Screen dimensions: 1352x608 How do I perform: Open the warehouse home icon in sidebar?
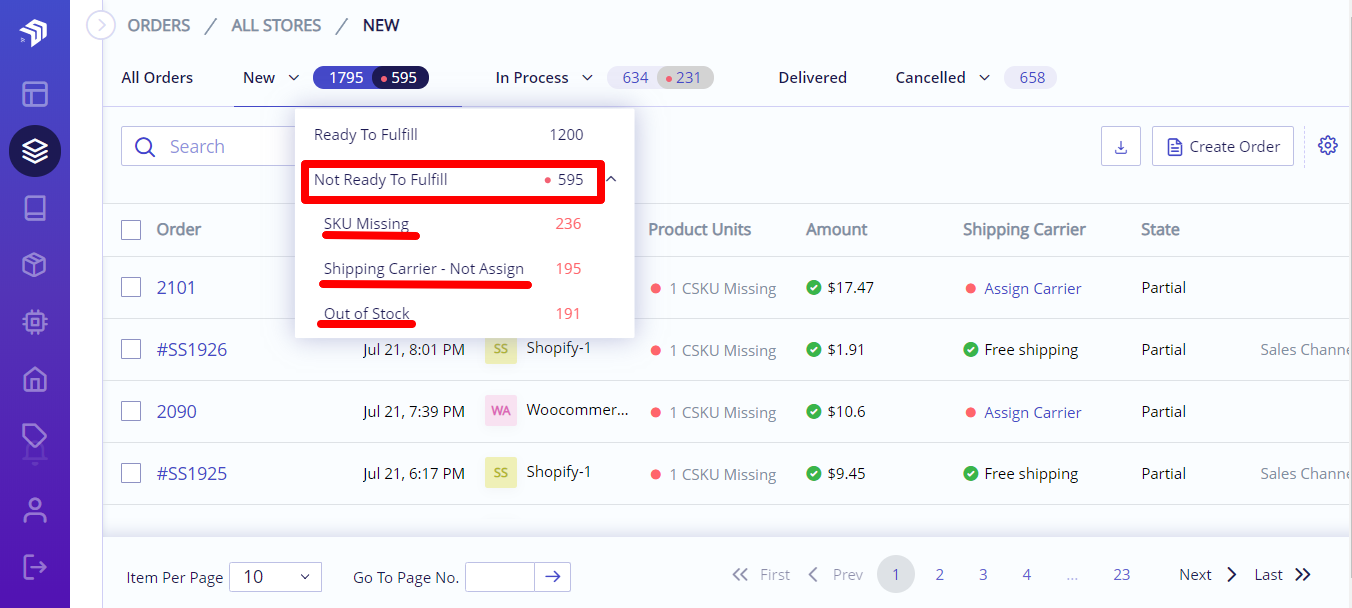coord(35,379)
